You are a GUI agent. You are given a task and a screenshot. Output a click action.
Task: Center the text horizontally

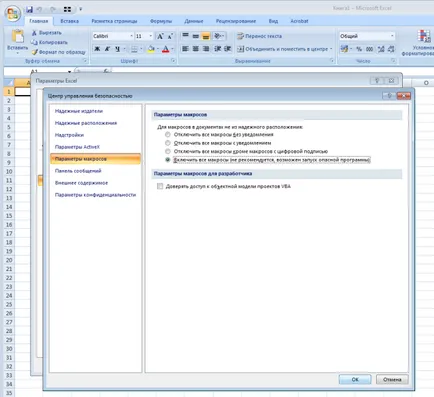[196, 49]
